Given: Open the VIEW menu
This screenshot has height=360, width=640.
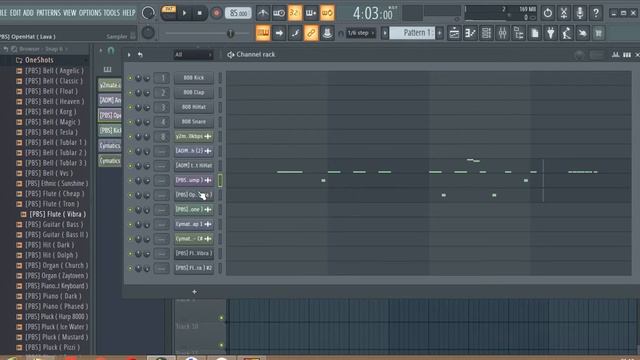Looking at the screenshot, I should (69, 13).
